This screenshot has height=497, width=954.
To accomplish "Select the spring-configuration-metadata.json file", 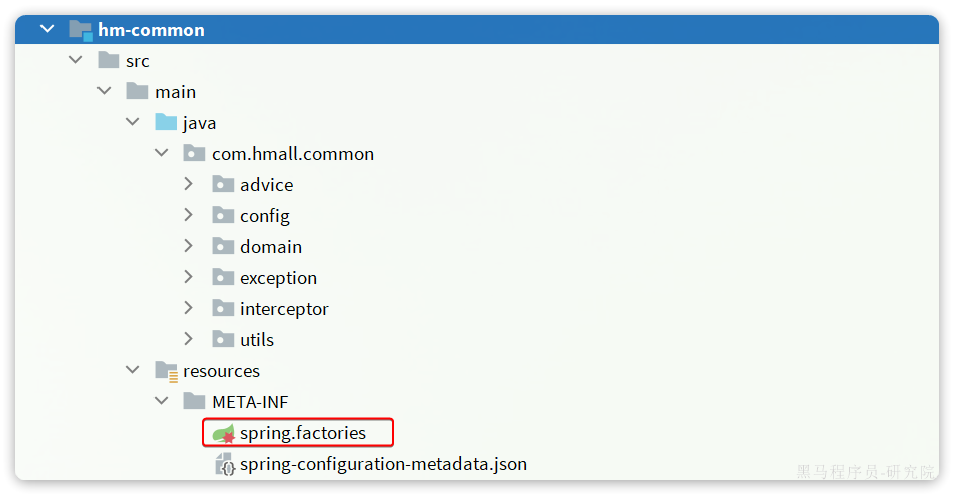I will (383, 465).
